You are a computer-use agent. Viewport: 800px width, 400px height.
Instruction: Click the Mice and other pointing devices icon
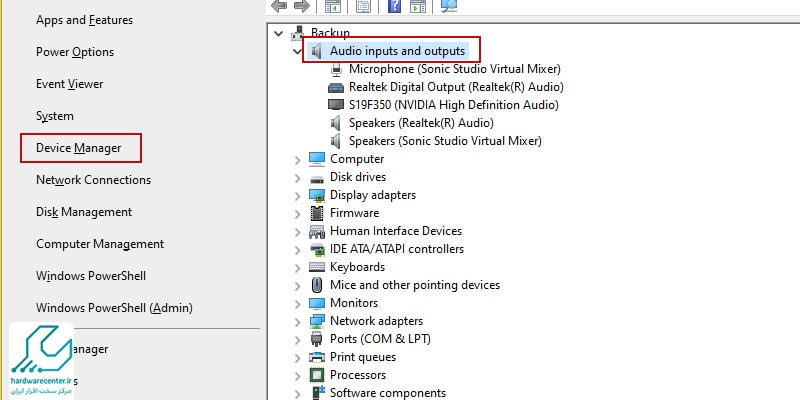[317, 285]
